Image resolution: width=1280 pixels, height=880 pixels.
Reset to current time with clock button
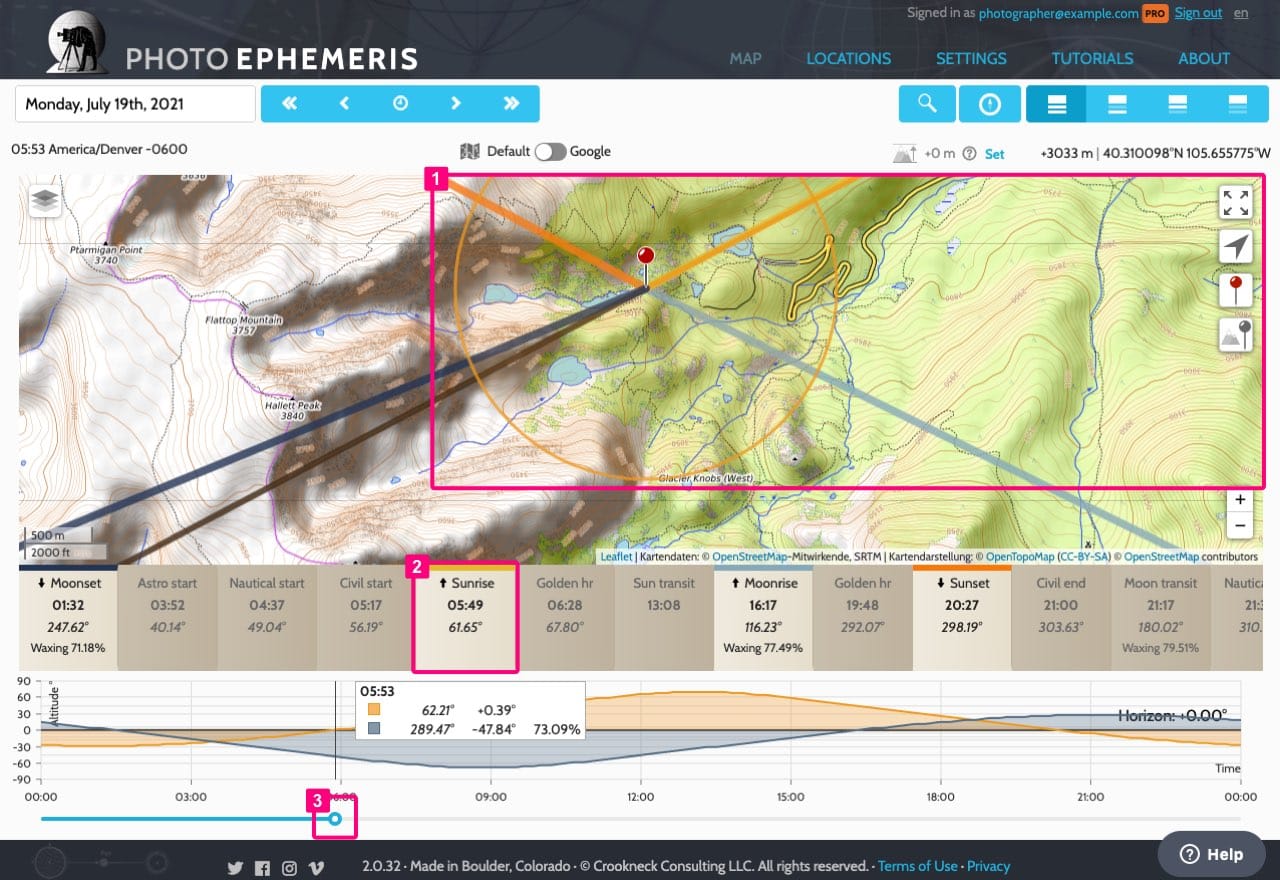(400, 103)
